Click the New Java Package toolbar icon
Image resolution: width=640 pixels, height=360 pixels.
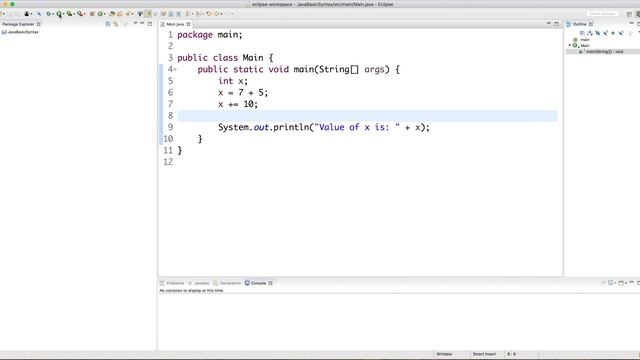coord(92,14)
